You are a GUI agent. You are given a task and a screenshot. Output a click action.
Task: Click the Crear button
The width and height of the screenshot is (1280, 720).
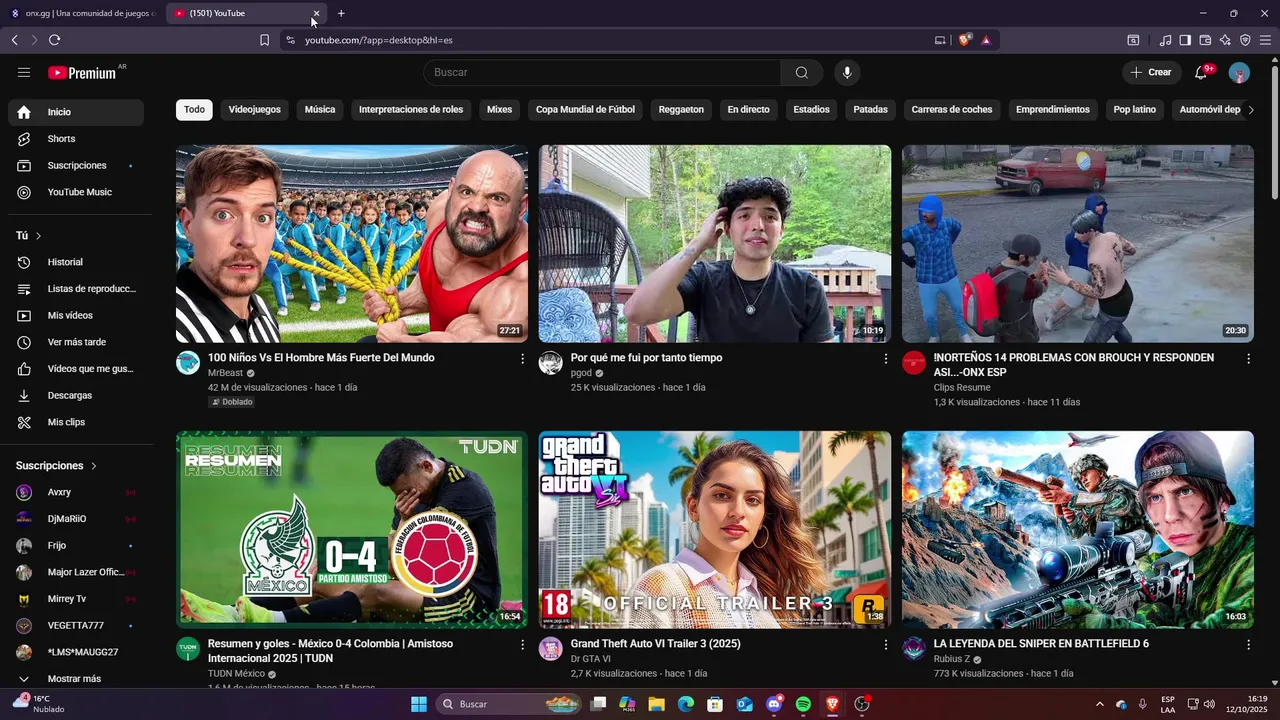click(x=1151, y=72)
